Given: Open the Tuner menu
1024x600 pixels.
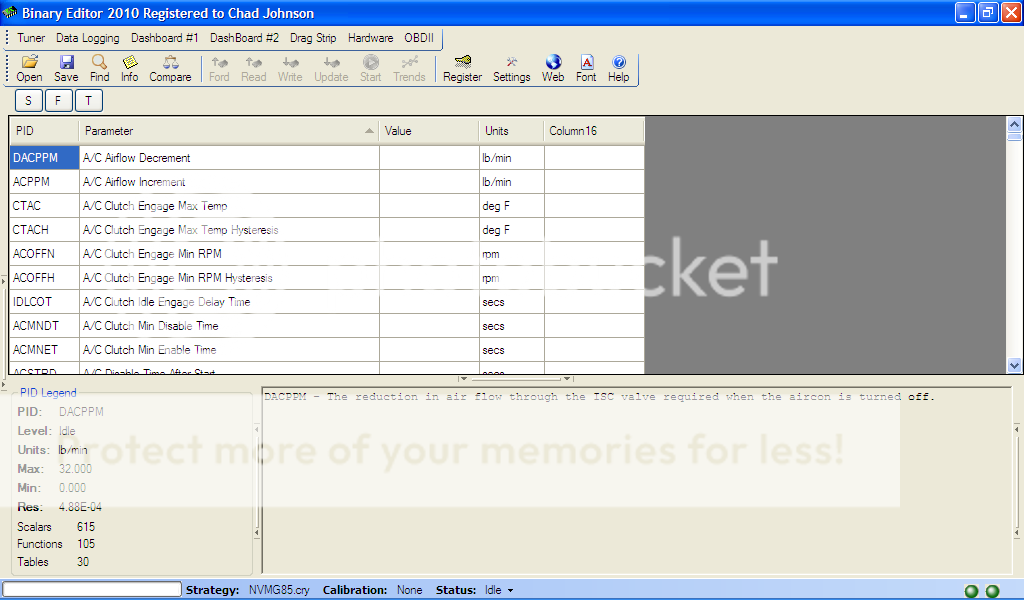Looking at the screenshot, I should pos(31,38).
